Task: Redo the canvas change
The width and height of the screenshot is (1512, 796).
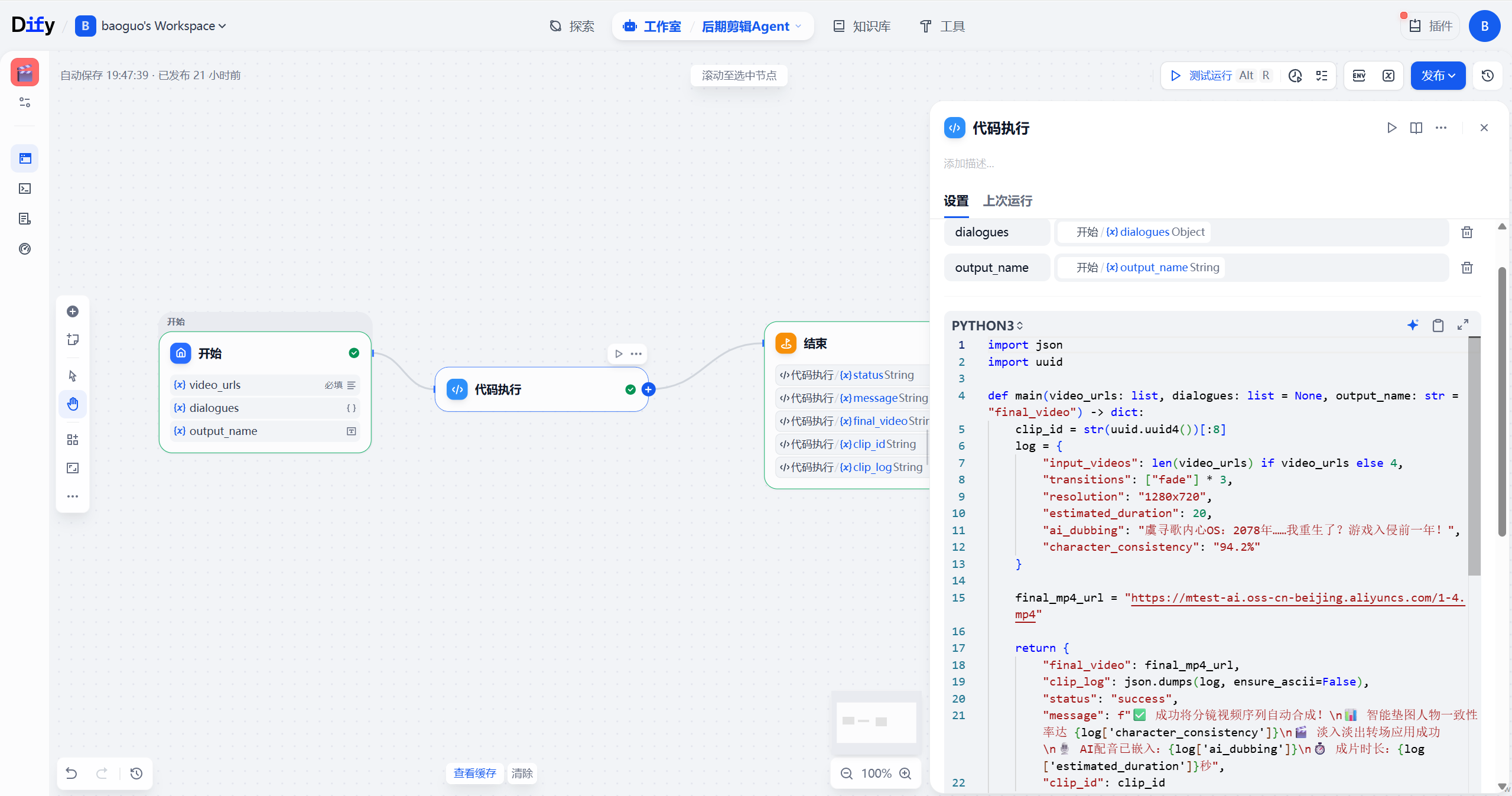Action: (x=102, y=773)
